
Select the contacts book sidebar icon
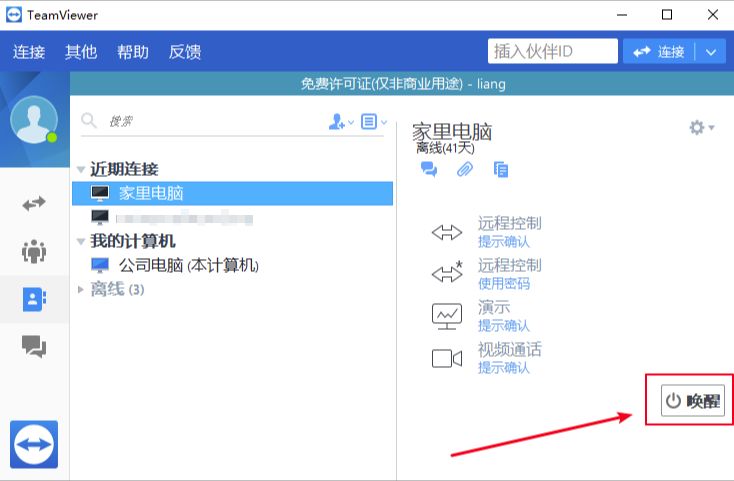click(34, 299)
